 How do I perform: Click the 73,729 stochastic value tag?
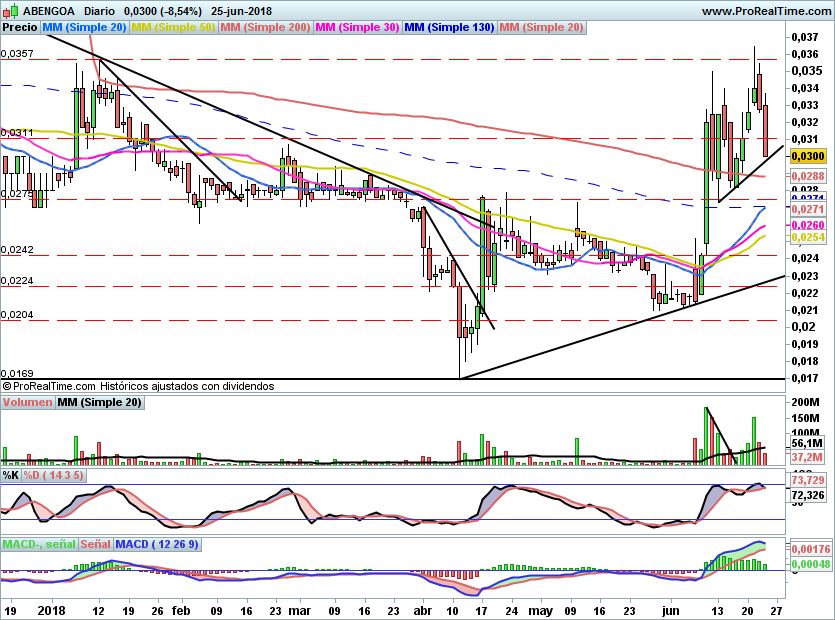(808, 480)
